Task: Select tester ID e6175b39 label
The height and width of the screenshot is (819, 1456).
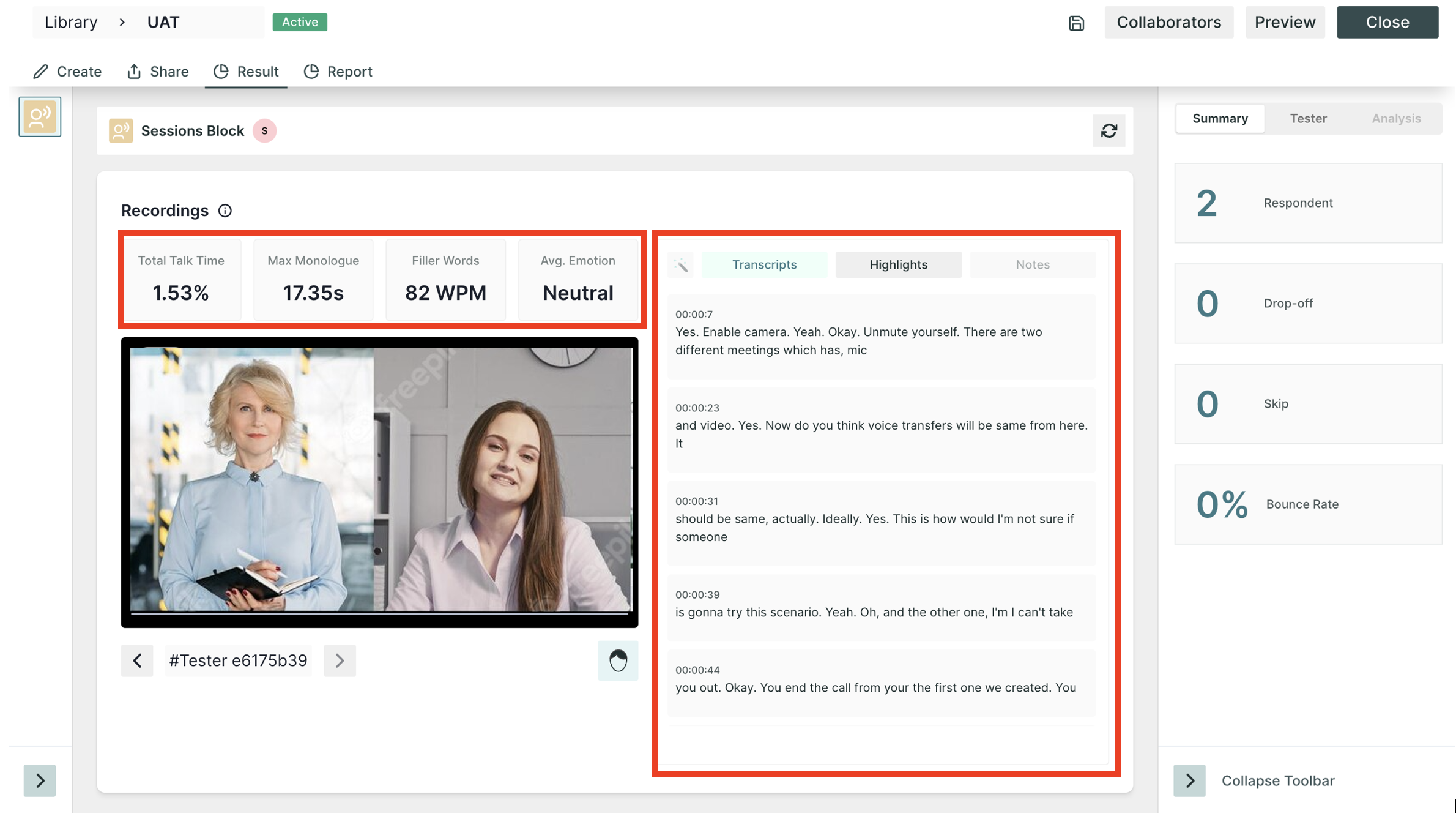Action: tap(239, 661)
